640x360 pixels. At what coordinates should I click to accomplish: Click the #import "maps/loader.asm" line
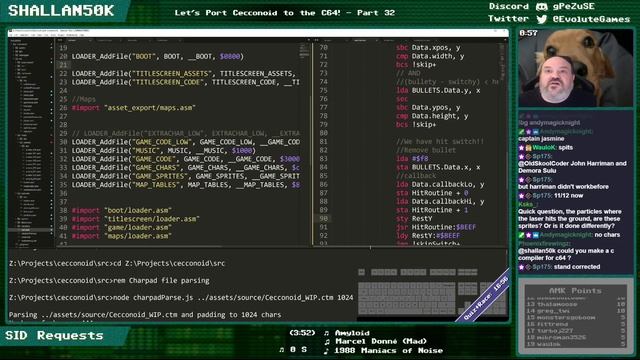[122, 236]
